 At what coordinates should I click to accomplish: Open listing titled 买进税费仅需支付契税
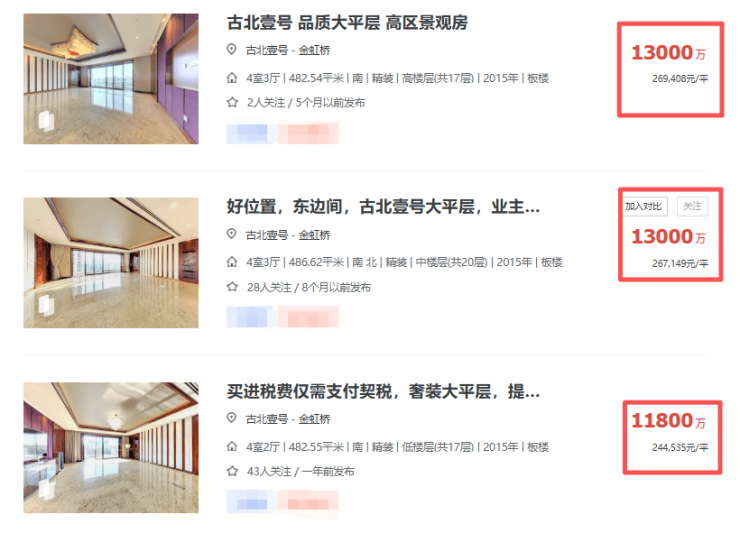click(x=383, y=391)
